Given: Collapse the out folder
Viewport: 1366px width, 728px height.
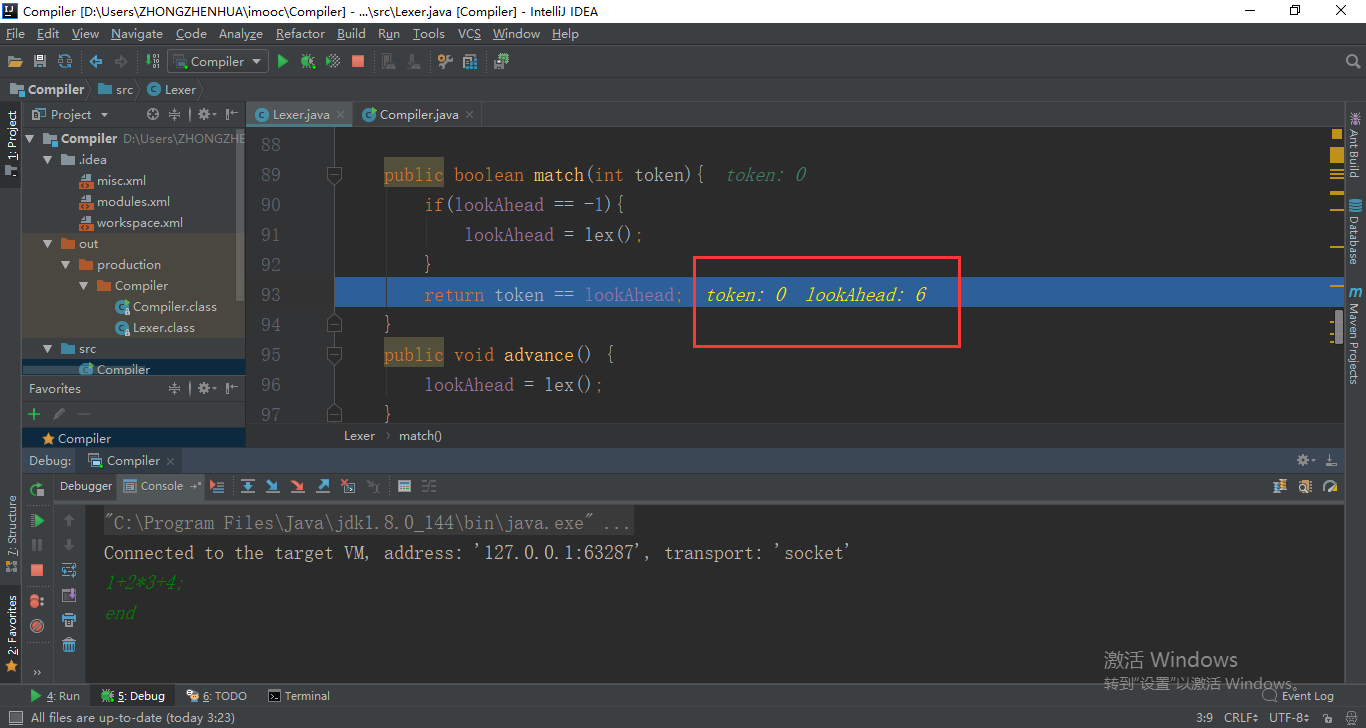Looking at the screenshot, I should click(x=48, y=244).
